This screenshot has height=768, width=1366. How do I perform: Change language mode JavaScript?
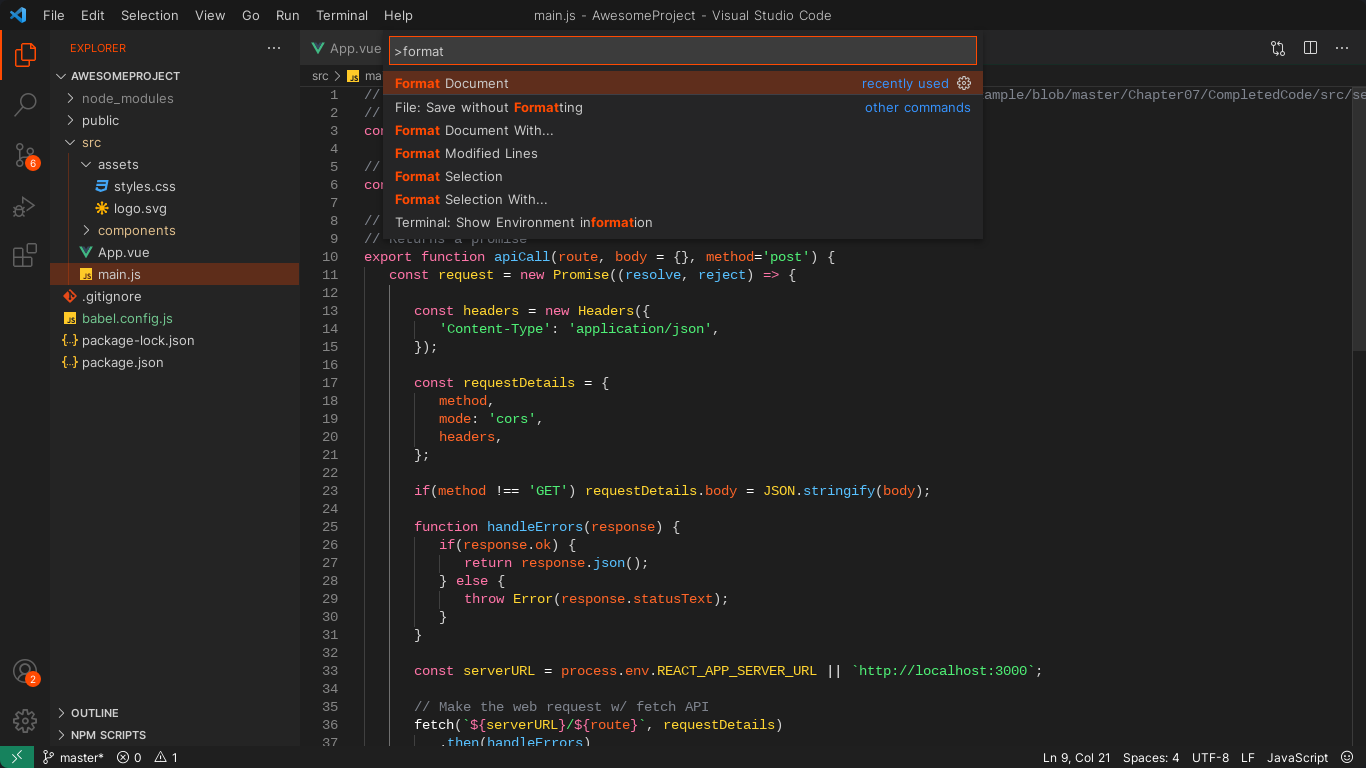pyautogui.click(x=1297, y=757)
